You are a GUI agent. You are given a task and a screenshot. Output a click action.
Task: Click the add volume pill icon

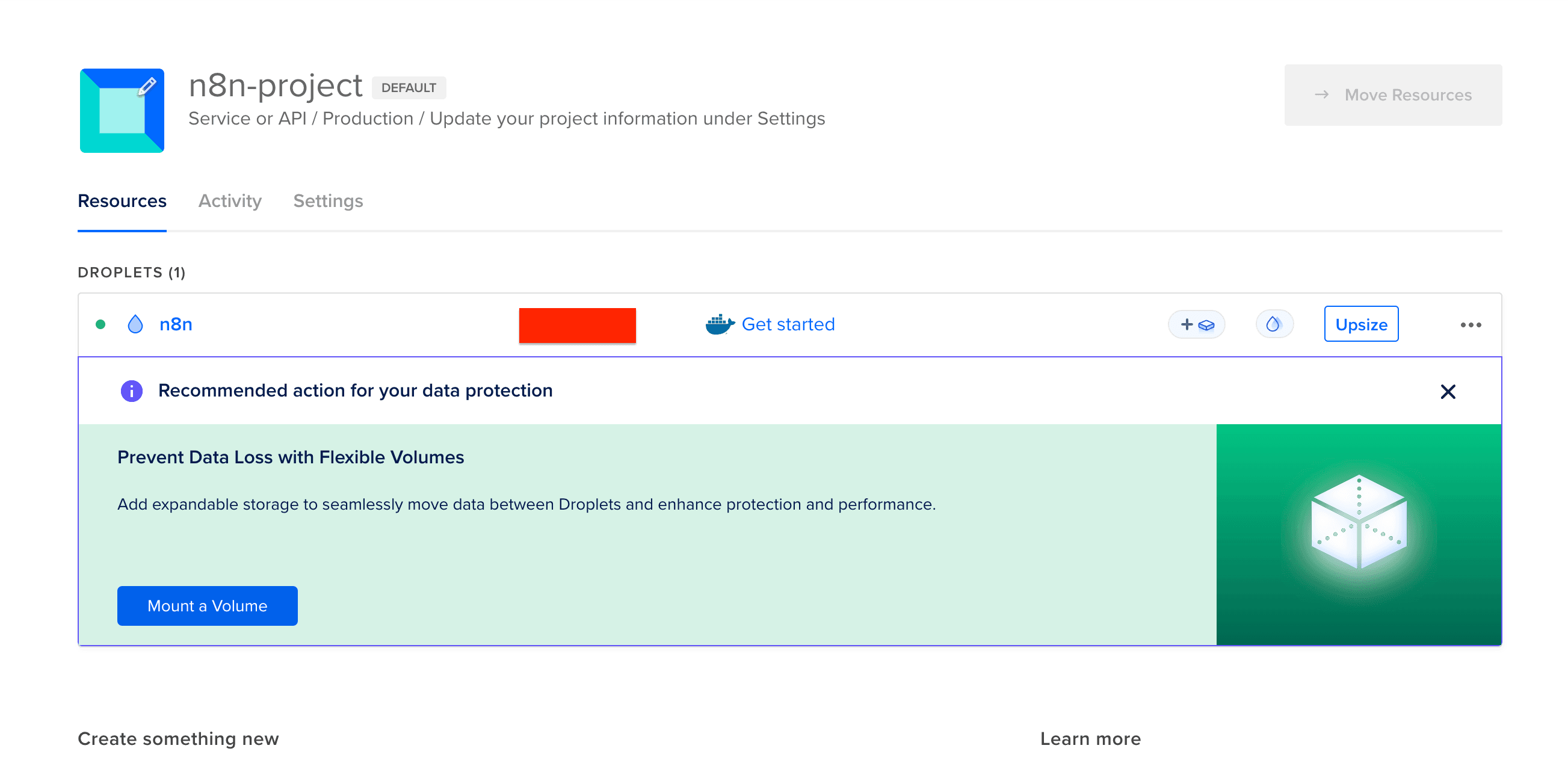(x=1197, y=324)
